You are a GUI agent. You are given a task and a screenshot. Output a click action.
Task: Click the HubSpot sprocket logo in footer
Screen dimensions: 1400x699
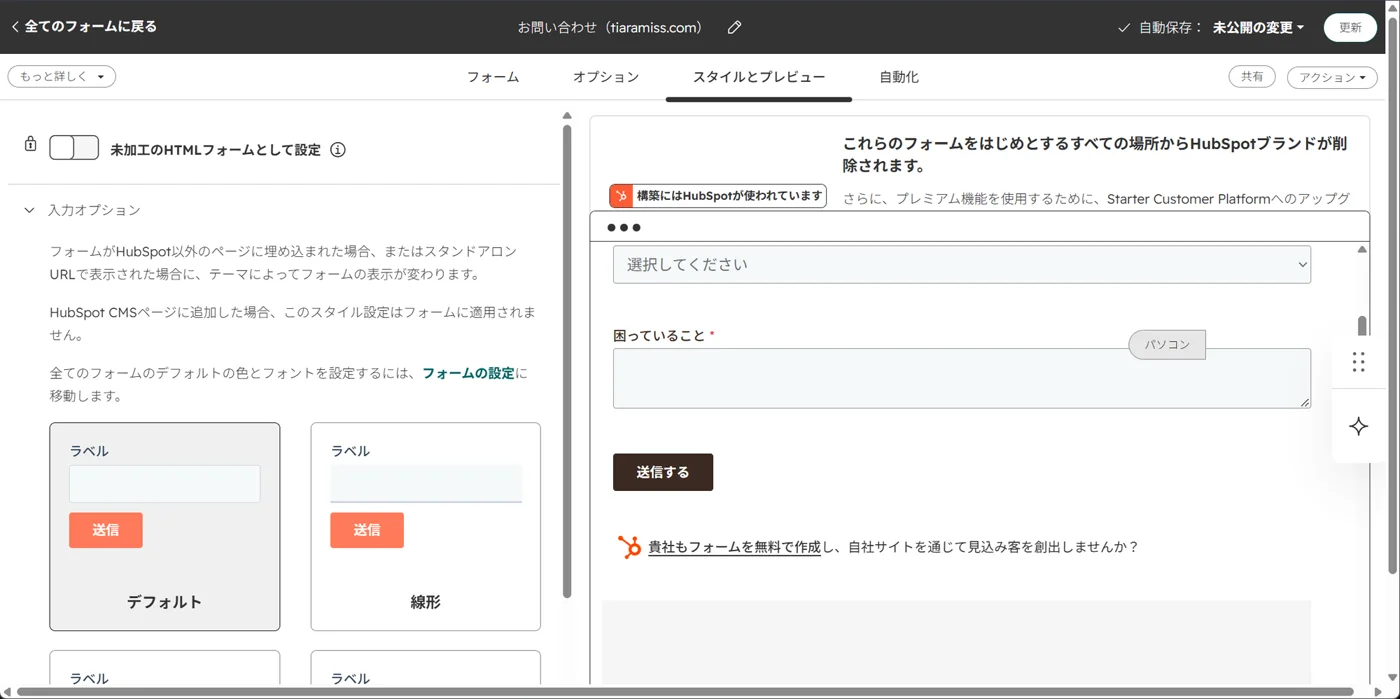point(629,547)
